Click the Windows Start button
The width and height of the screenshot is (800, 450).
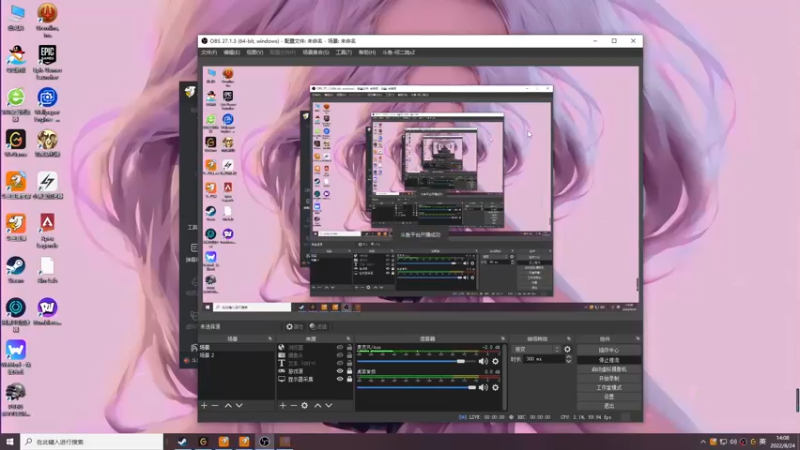[10, 442]
